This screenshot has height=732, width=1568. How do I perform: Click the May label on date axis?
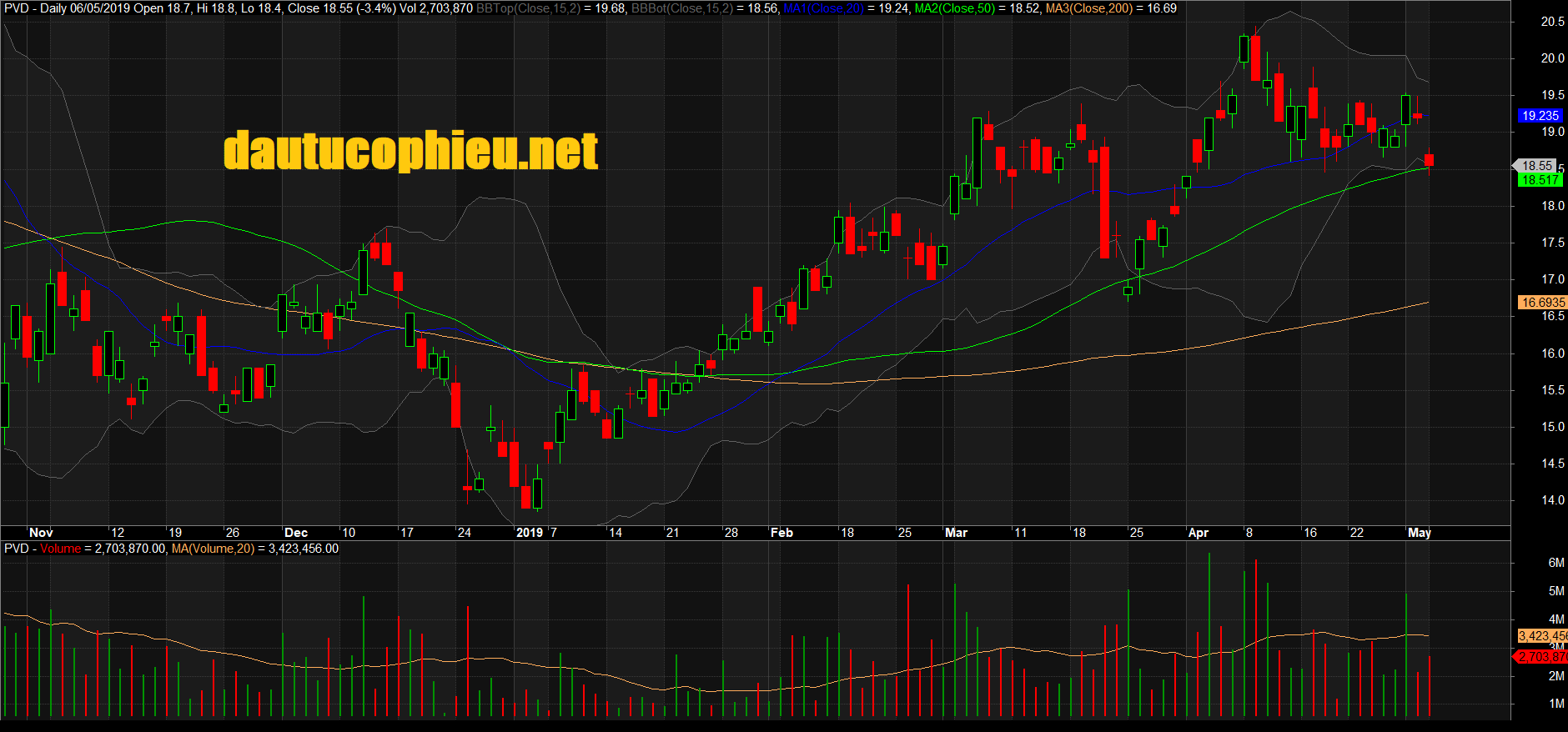[x=1419, y=533]
